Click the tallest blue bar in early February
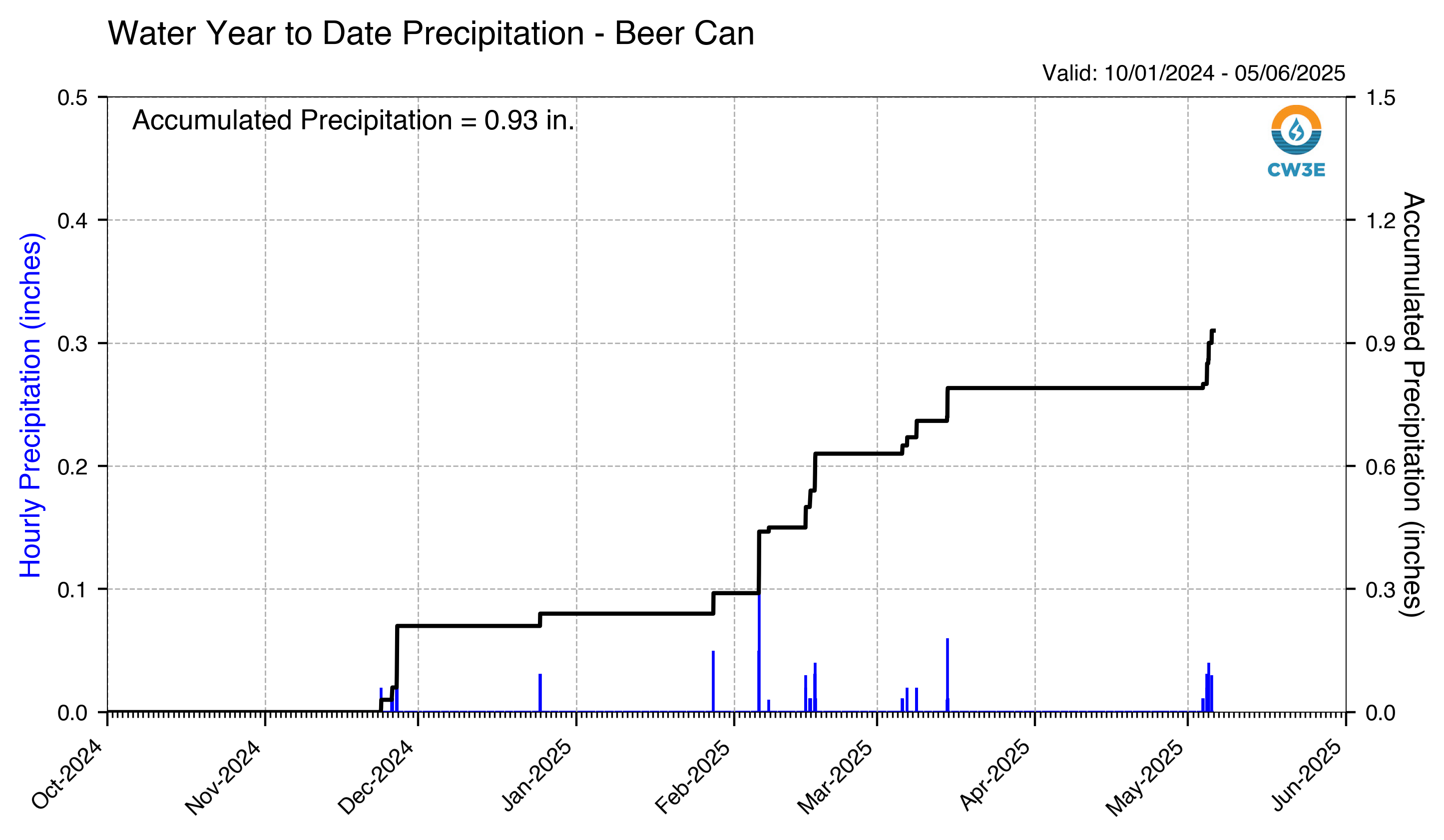This screenshot has width=1444, height=840. click(x=759, y=653)
